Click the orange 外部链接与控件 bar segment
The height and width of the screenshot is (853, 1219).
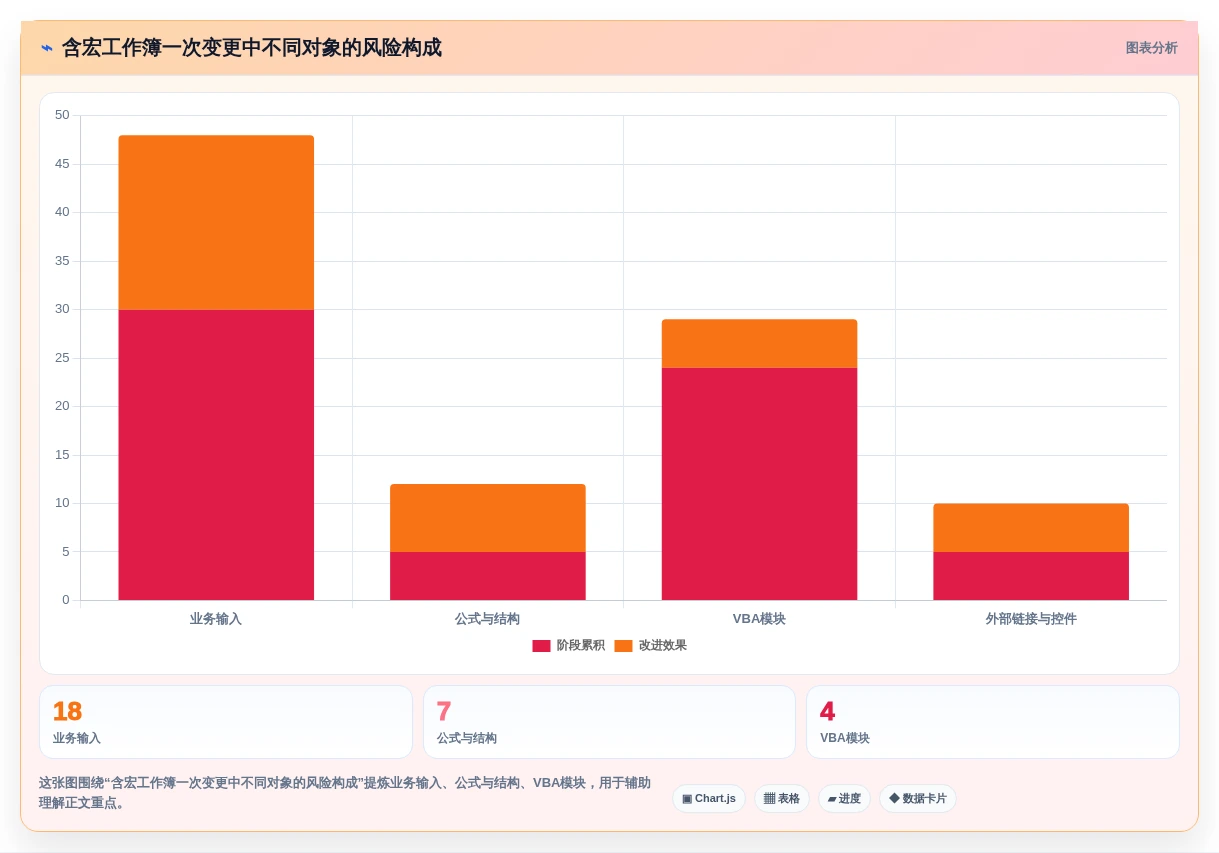tap(1031, 528)
